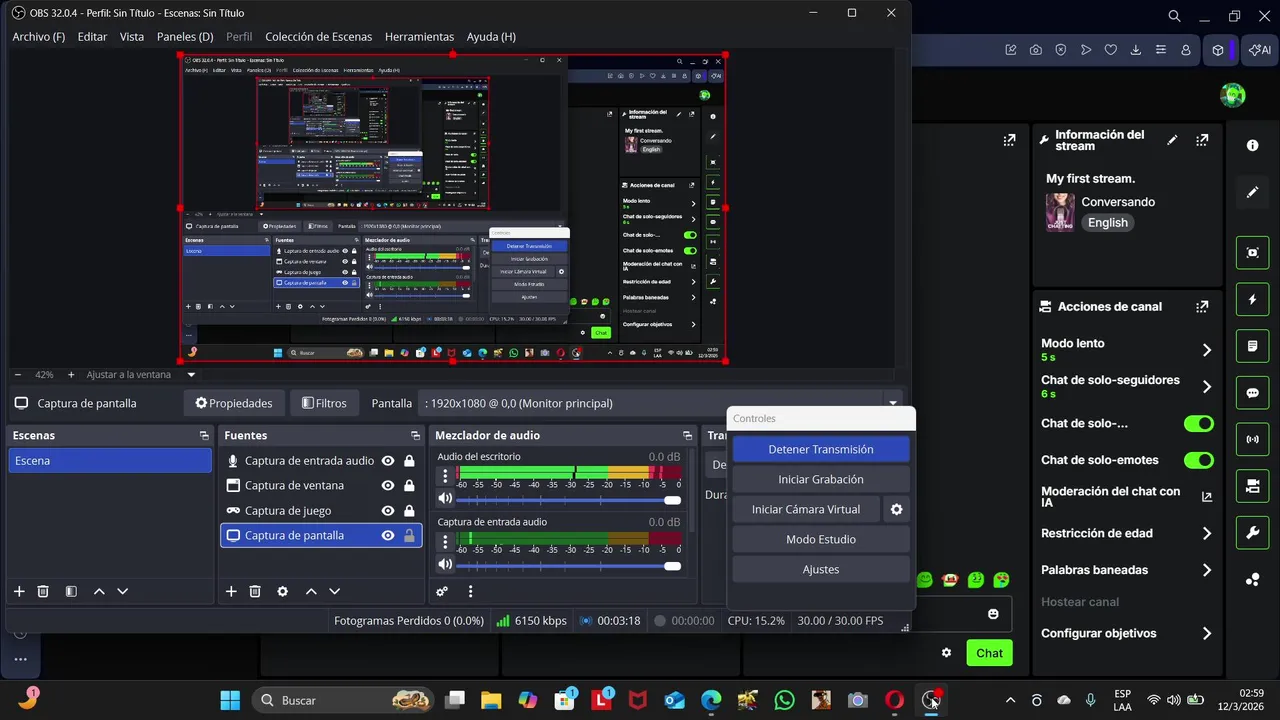Open Colección de Escenas menu
1280x720 pixels.
point(318,36)
